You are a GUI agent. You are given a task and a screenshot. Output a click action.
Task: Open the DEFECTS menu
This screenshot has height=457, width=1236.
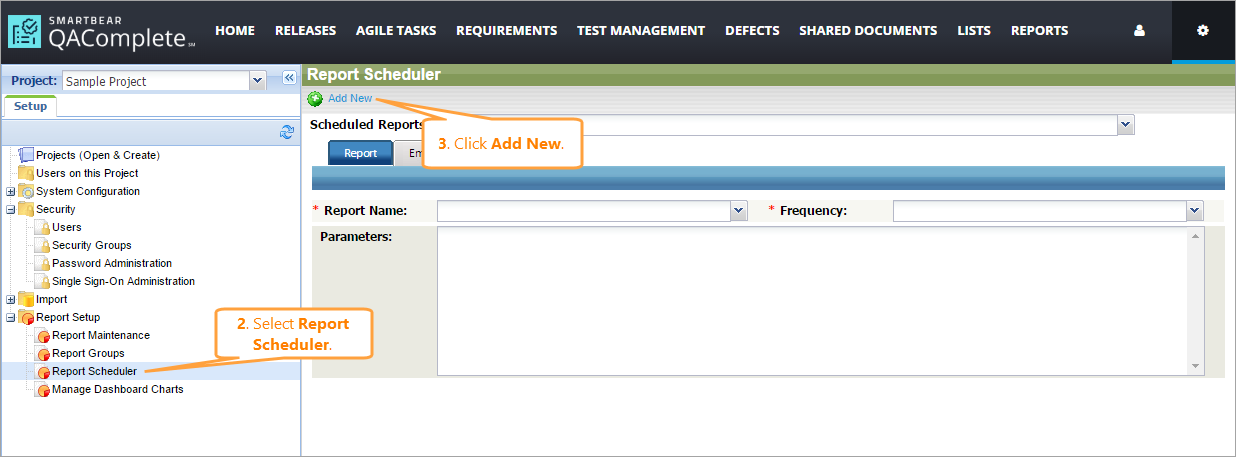752,31
